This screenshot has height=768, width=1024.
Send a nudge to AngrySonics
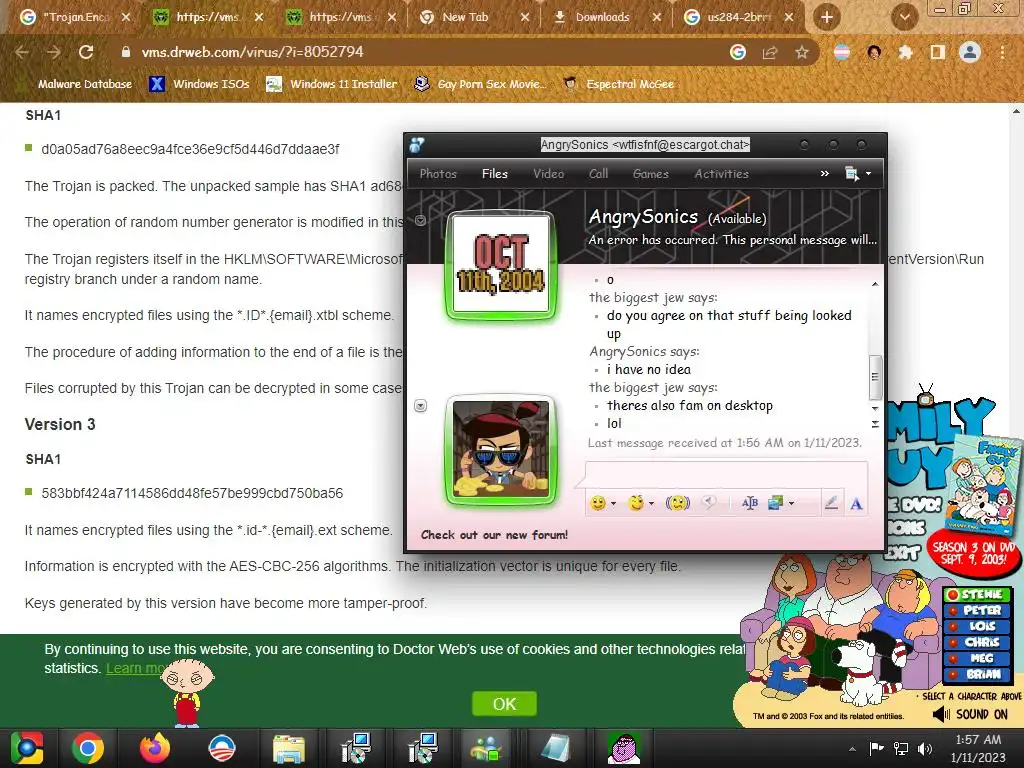(x=678, y=503)
